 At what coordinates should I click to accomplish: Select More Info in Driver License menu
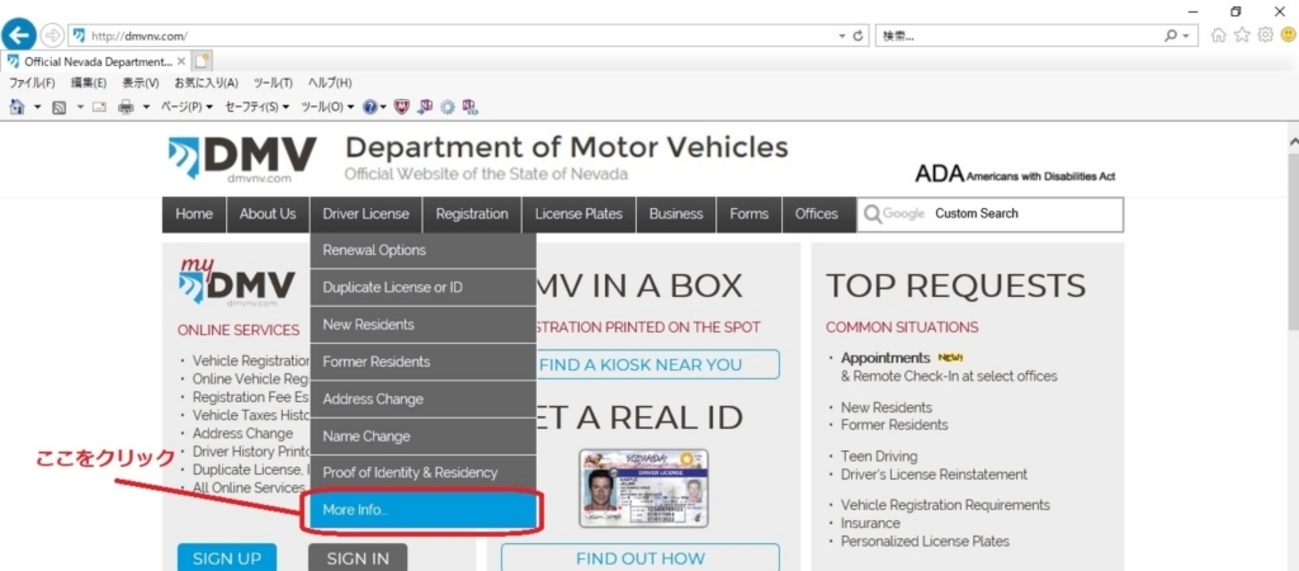pyautogui.click(x=423, y=510)
